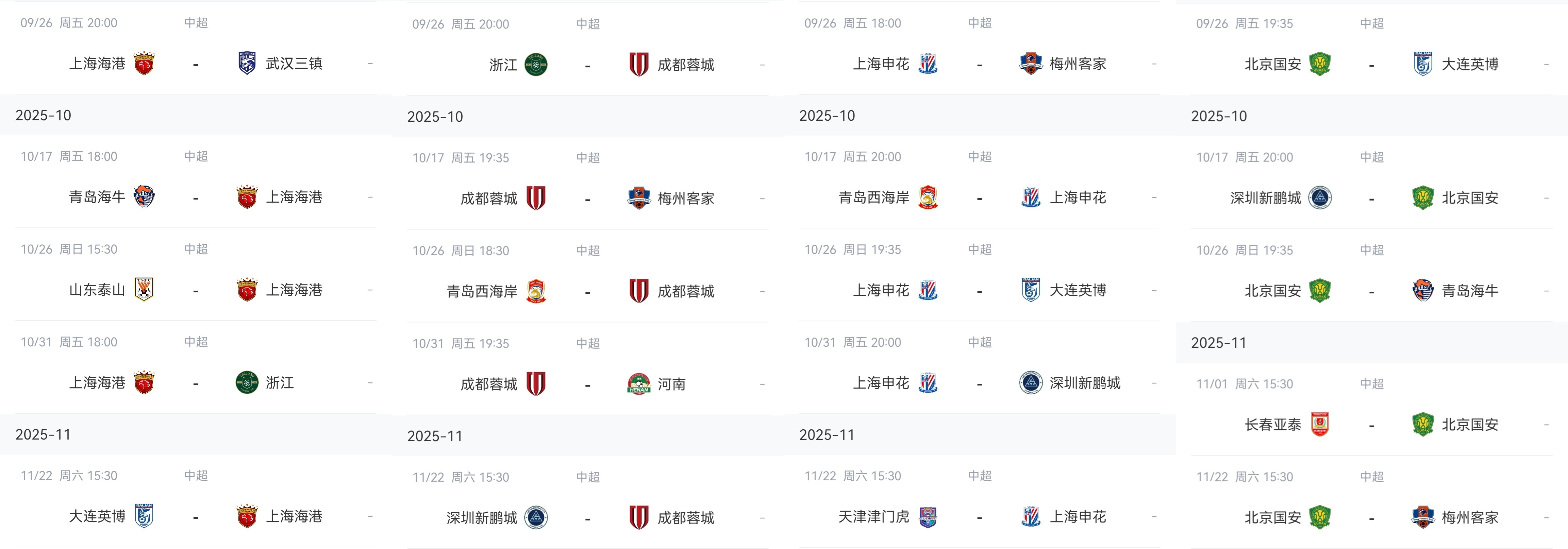Open the 河南 team name link
Image resolution: width=1568 pixels, height=549 pixels.
[671, 384]
